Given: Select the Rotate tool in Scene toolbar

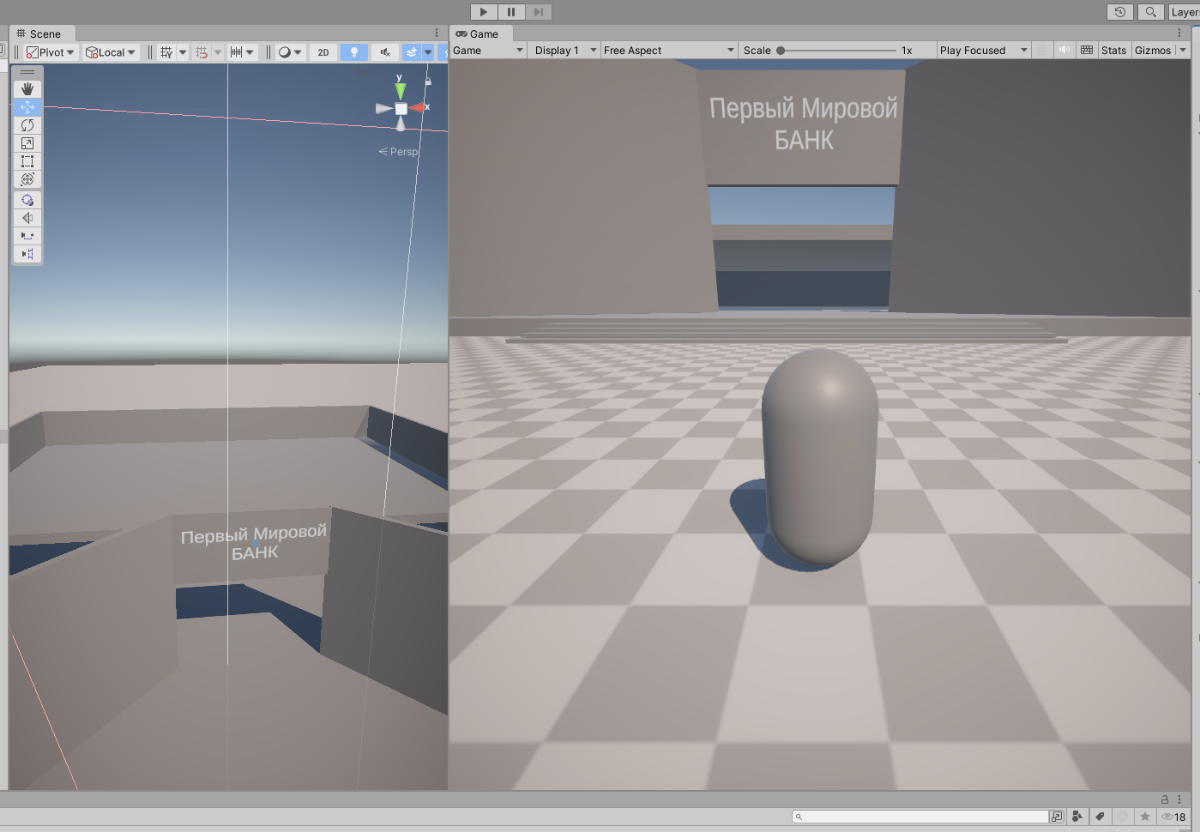Looking at the screenshot, I should 27,125.
